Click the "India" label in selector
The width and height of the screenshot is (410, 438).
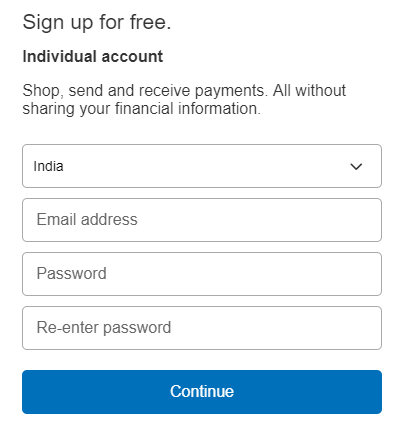tap(48, 166)
